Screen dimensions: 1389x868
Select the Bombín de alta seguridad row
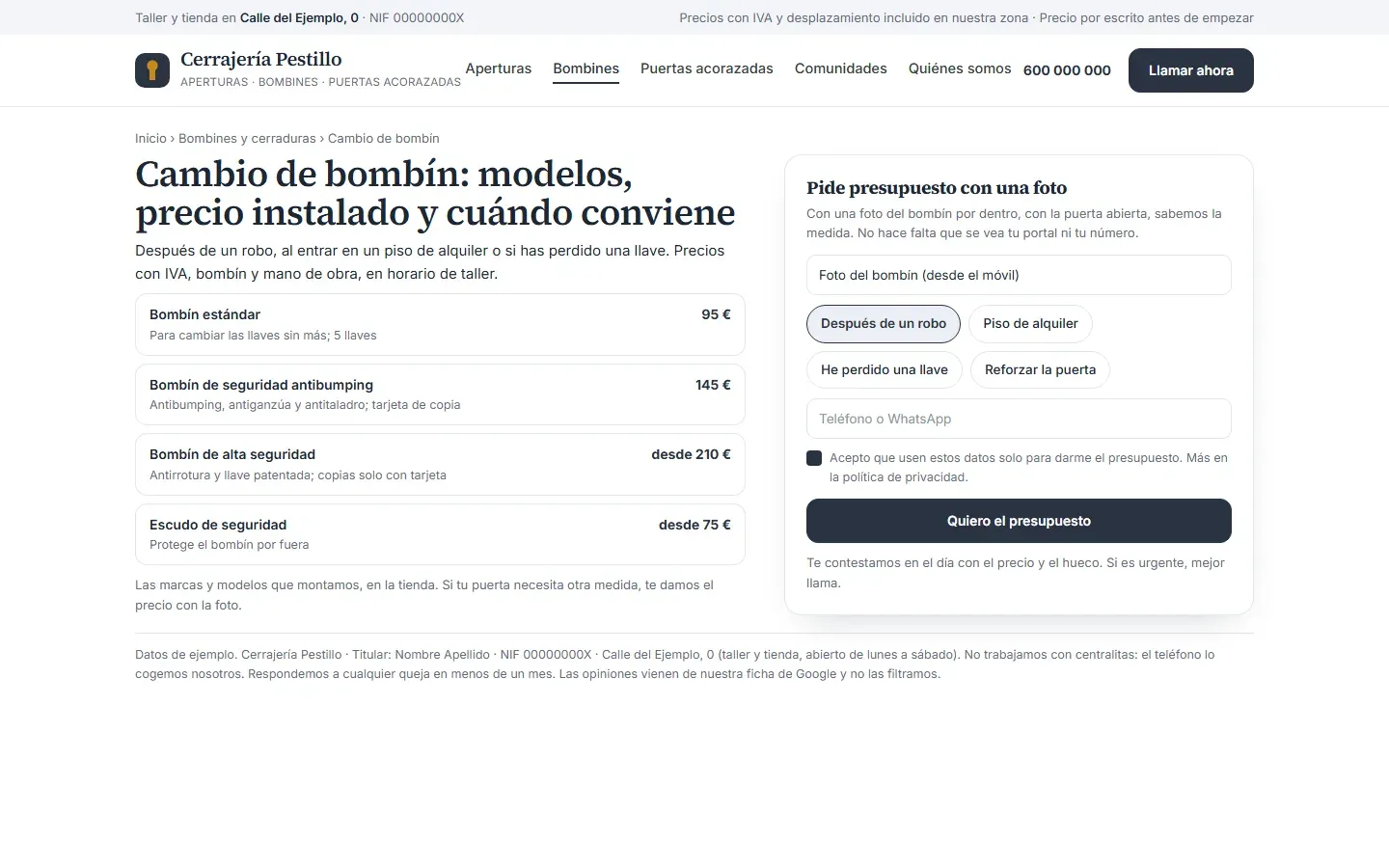point(440,465)
